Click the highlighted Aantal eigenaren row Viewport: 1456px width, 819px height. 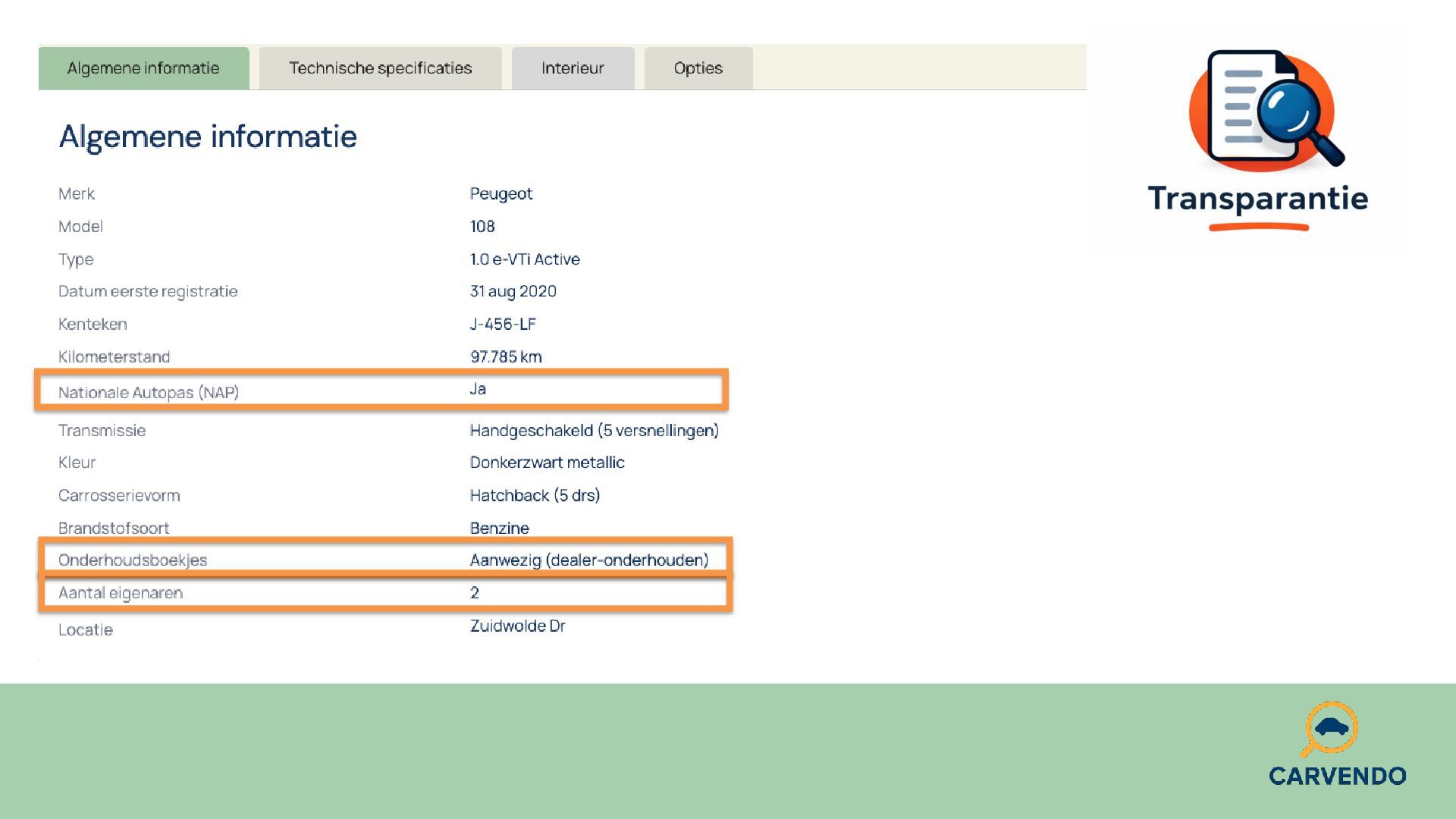(384, 593)
